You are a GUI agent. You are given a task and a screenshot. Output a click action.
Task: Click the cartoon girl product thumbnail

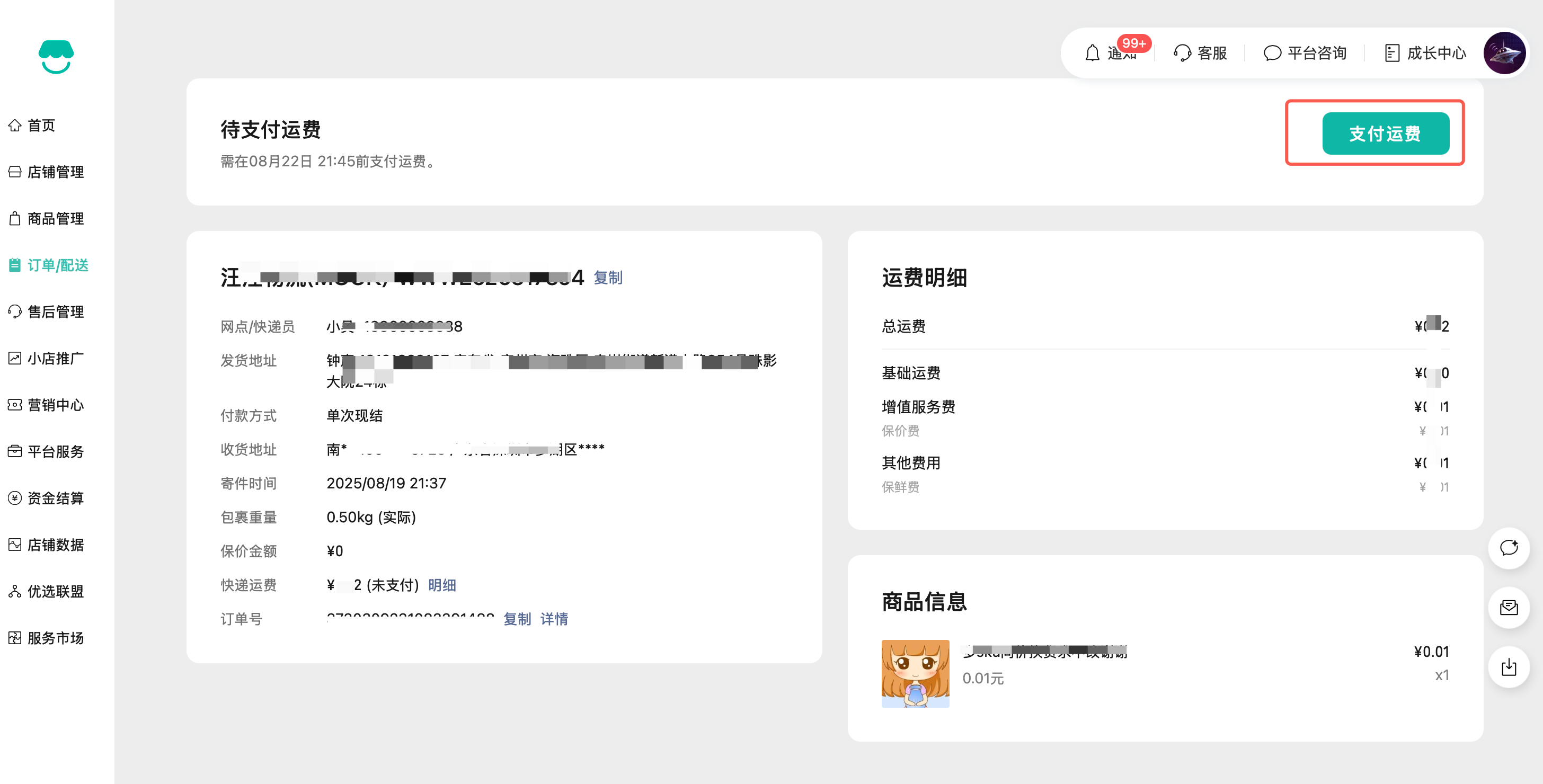point(915,673)
